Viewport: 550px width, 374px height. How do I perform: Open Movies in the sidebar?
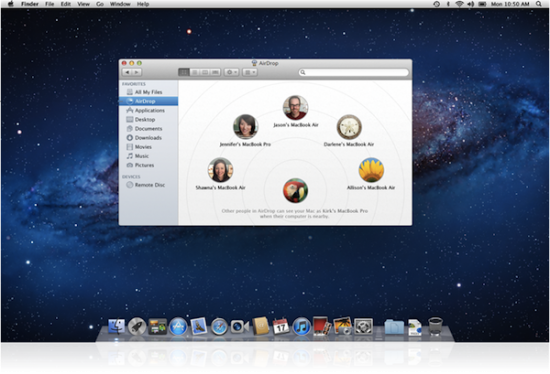148,147
